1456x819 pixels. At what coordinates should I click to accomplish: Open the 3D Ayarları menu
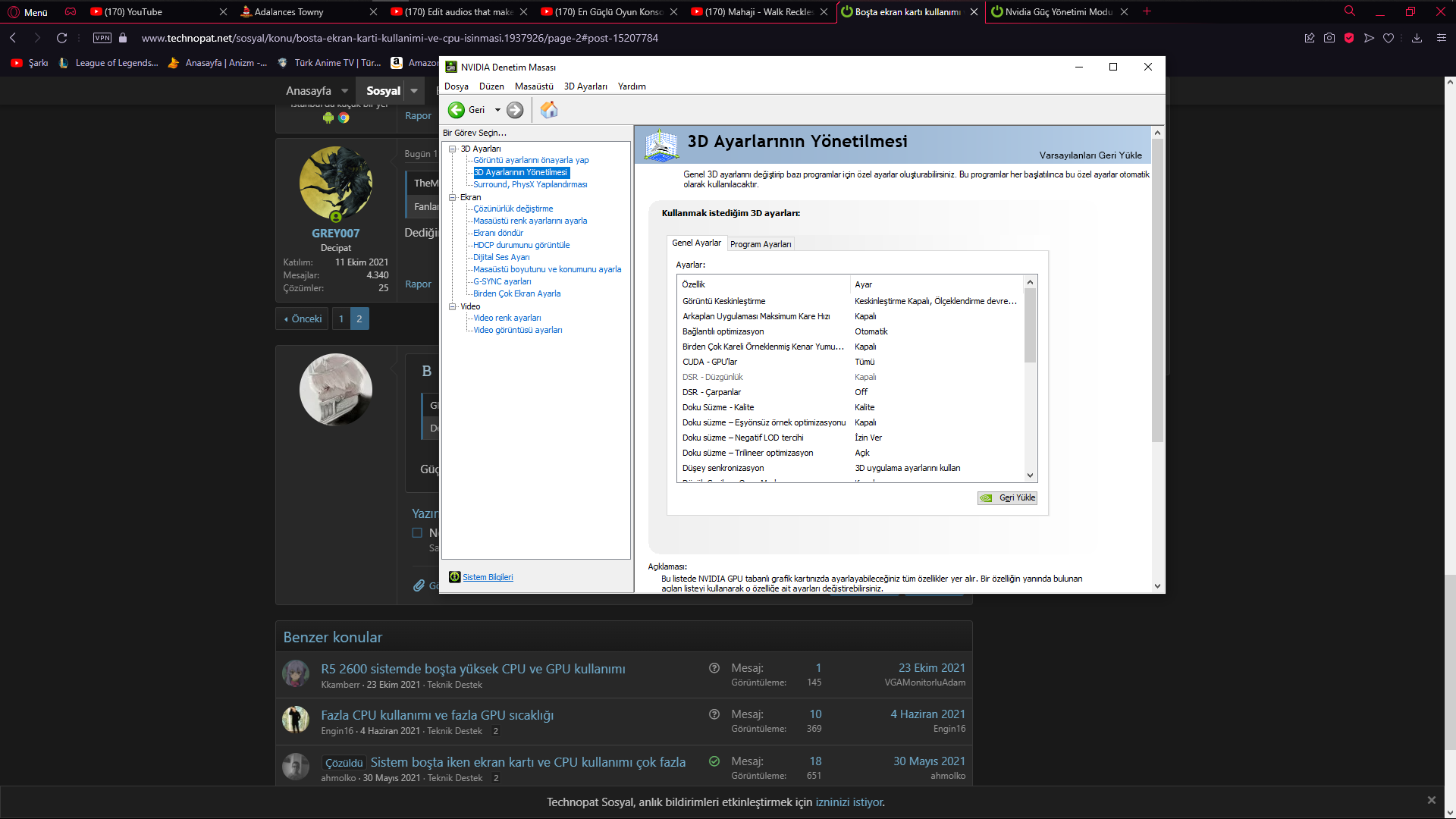pos(585,86)
